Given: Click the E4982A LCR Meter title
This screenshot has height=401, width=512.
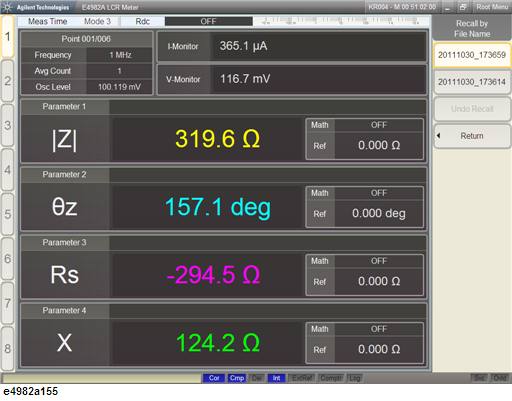Looking at the screenshot, I should pyautogui.click(x=110, y=7).
